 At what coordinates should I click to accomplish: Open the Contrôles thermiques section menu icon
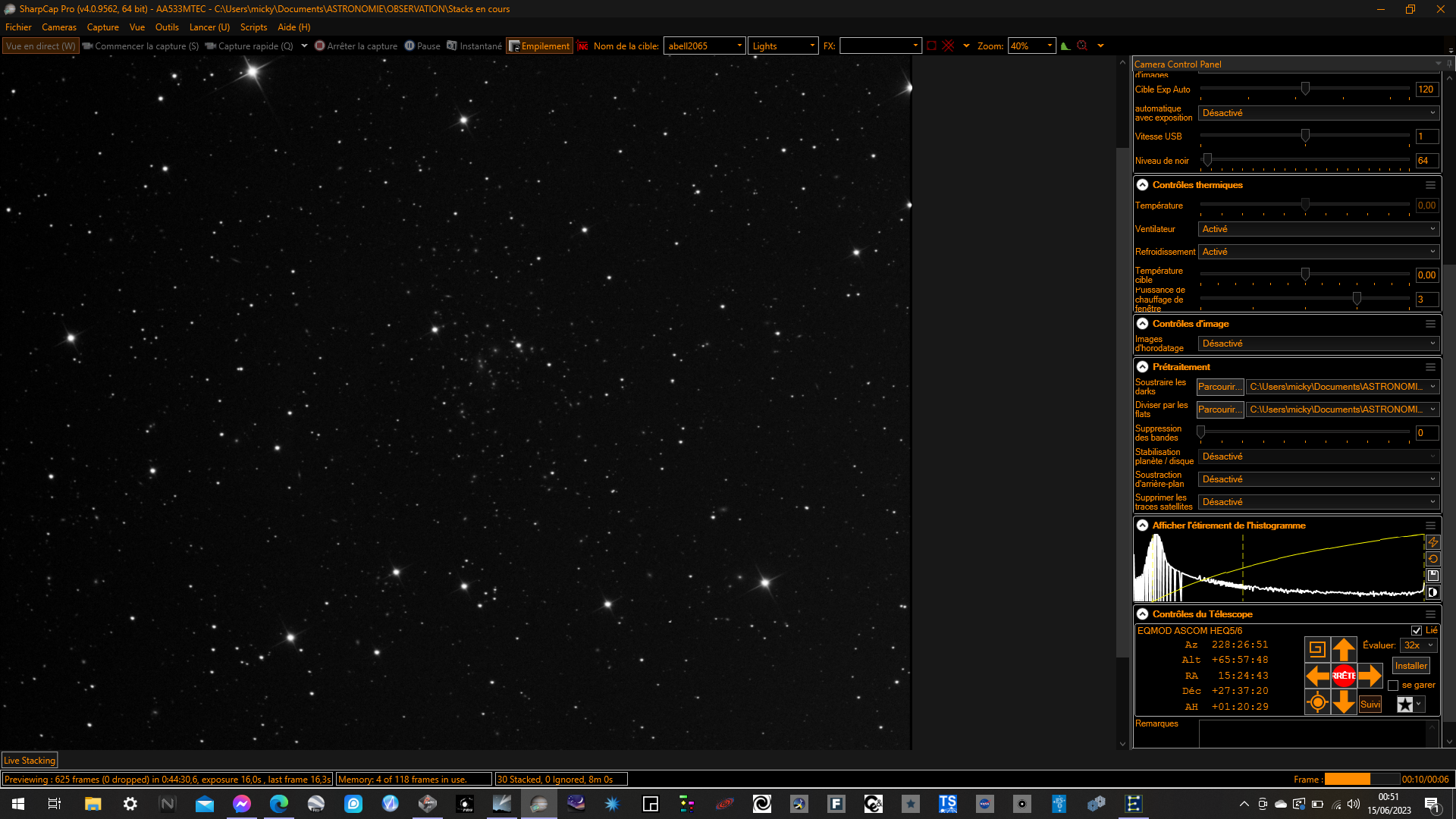tap(1430, 185)
